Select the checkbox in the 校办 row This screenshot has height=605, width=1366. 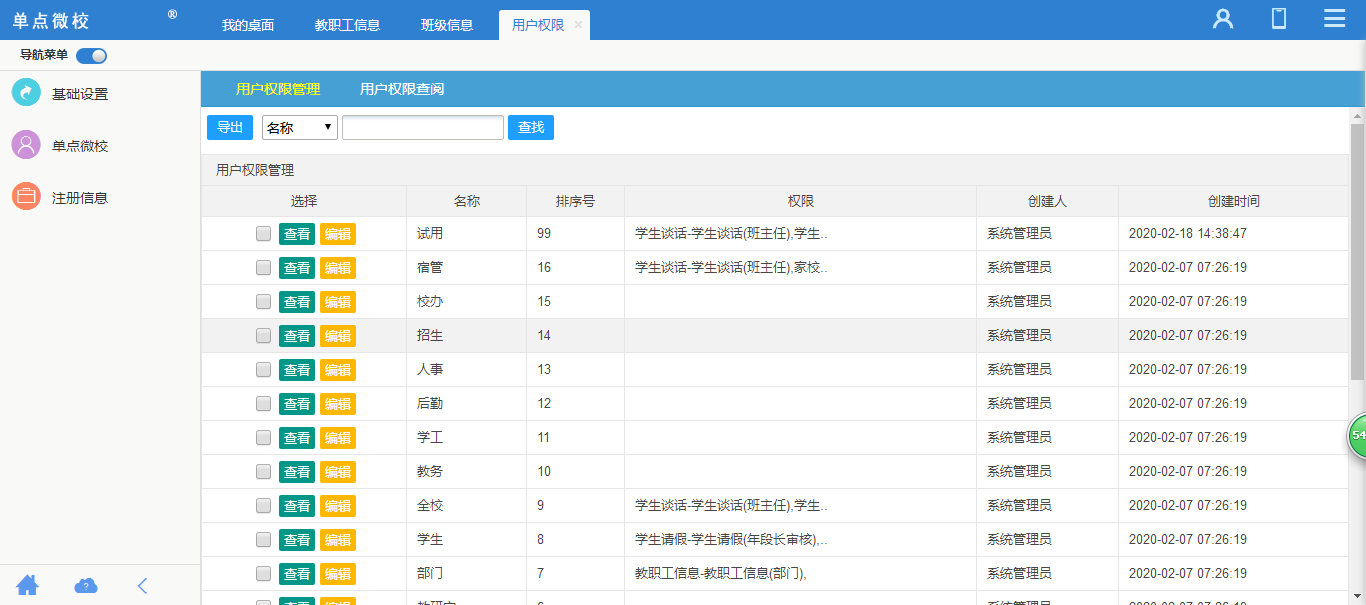263,302
